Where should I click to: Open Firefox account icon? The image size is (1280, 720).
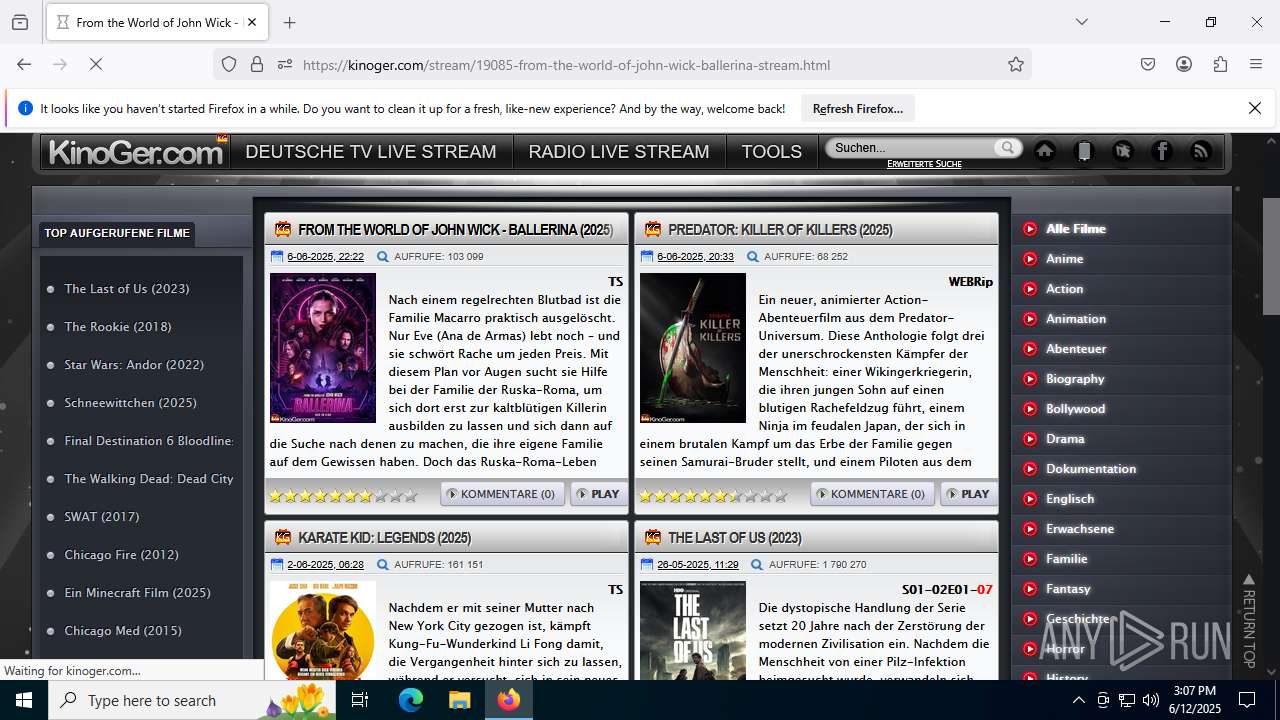(1184, 64)
